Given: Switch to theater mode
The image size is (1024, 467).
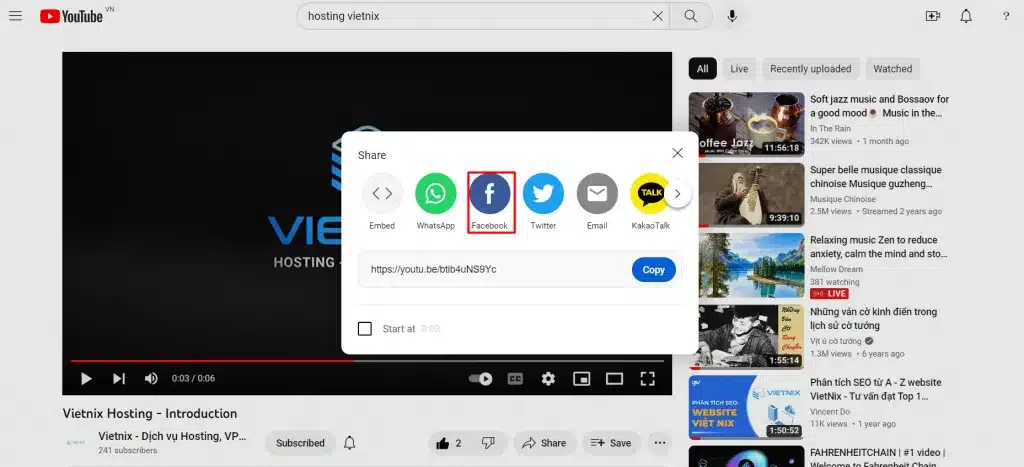Looking at the screenshot, I should (x=615, y=378).
